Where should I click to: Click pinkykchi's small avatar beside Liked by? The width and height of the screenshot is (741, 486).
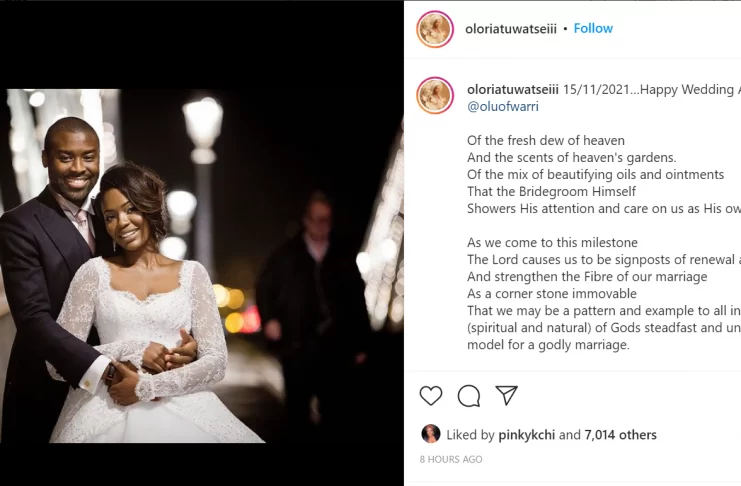(431, 434)
